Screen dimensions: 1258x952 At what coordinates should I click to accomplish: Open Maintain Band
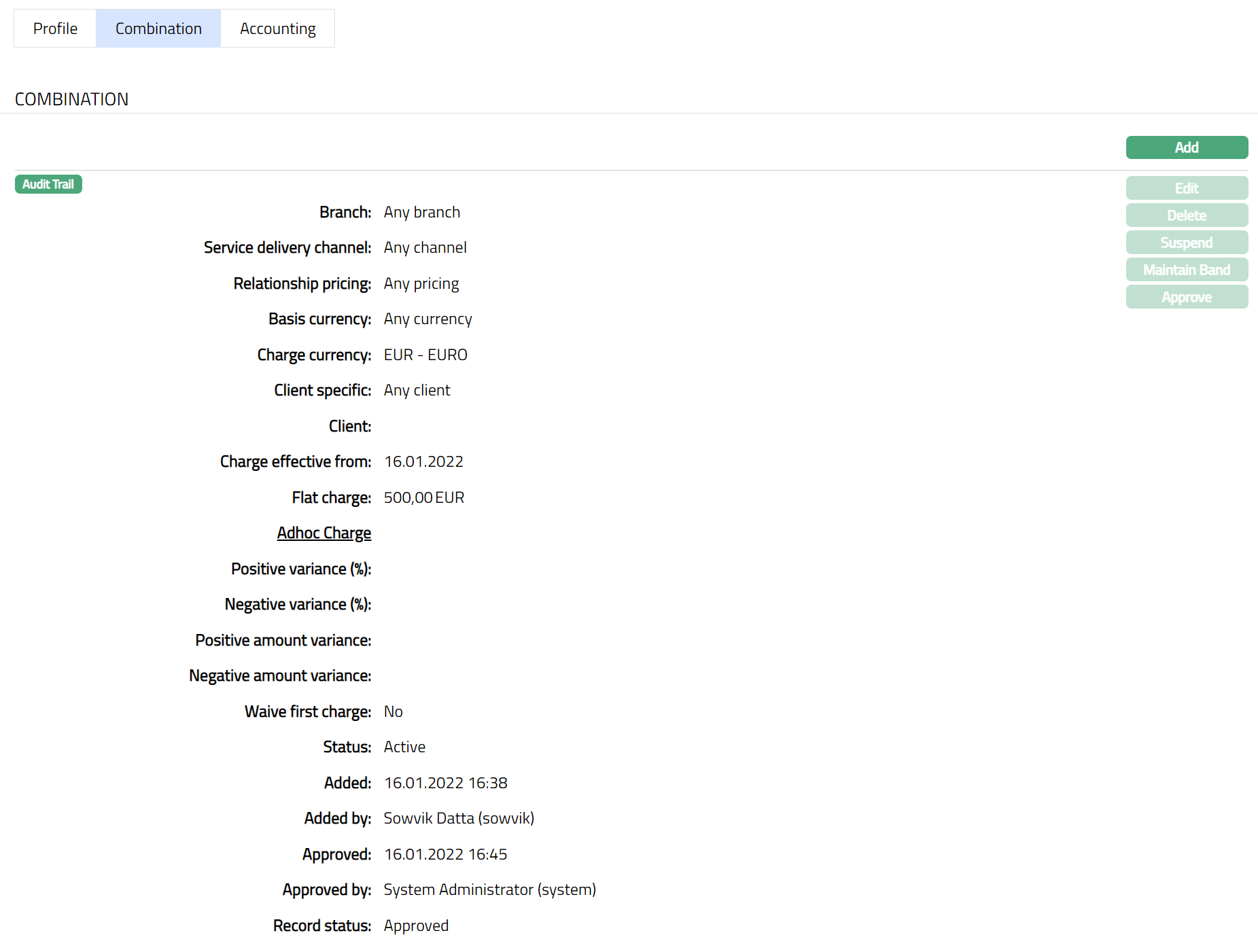pos(1186,270)
